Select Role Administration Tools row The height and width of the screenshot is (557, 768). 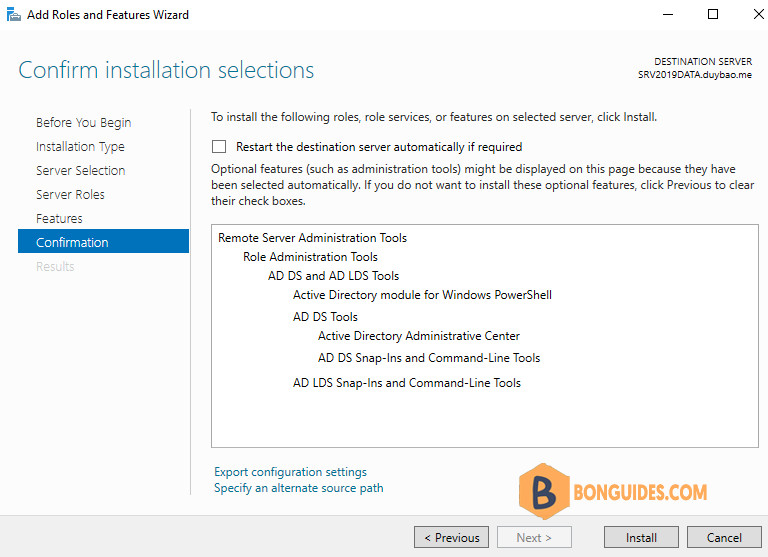click(311, 257)
